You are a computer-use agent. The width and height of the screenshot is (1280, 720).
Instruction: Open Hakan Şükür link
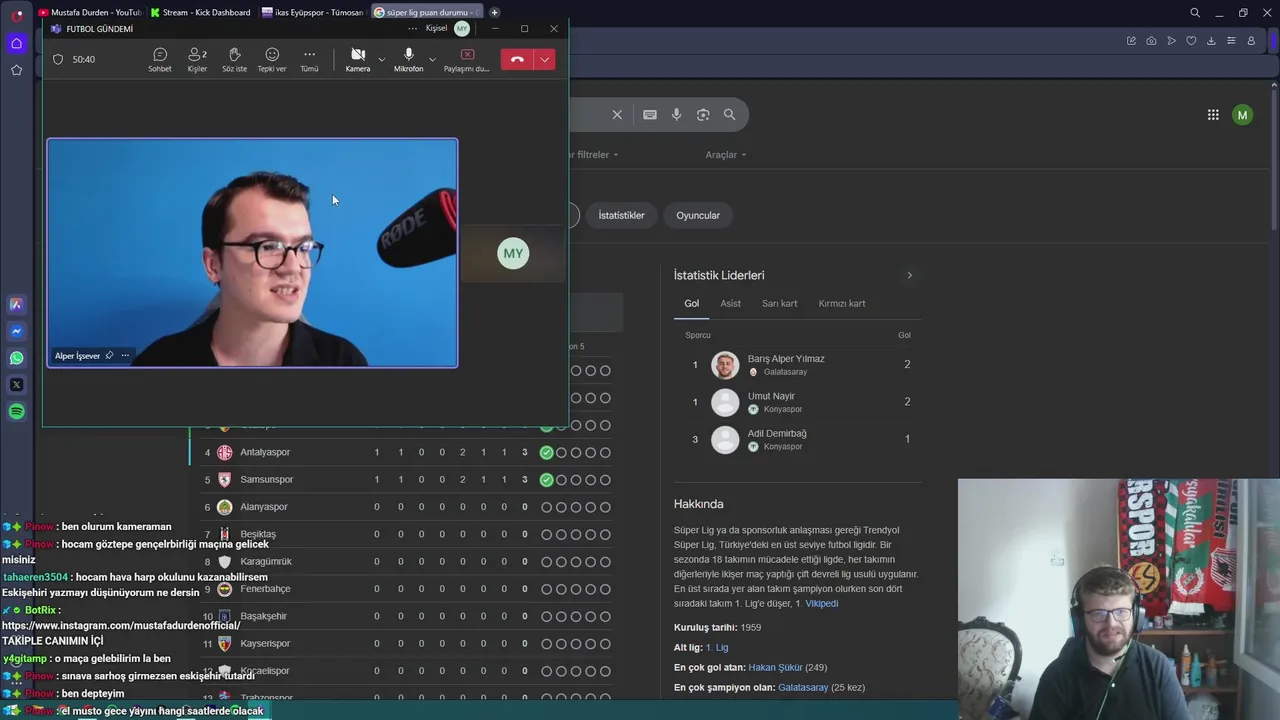[x=776, y=667]
